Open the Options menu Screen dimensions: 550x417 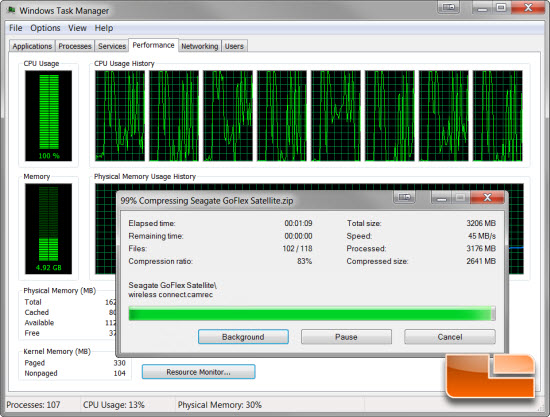tap(45, 28)
